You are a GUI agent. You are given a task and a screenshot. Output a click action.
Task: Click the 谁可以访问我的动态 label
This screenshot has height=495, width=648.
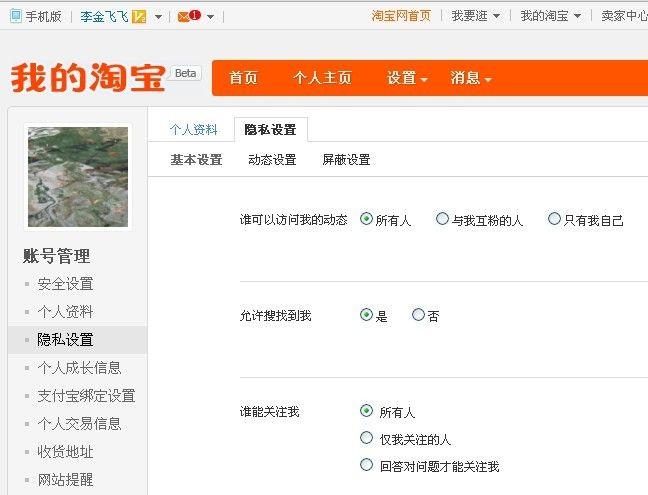pos(293,220)
